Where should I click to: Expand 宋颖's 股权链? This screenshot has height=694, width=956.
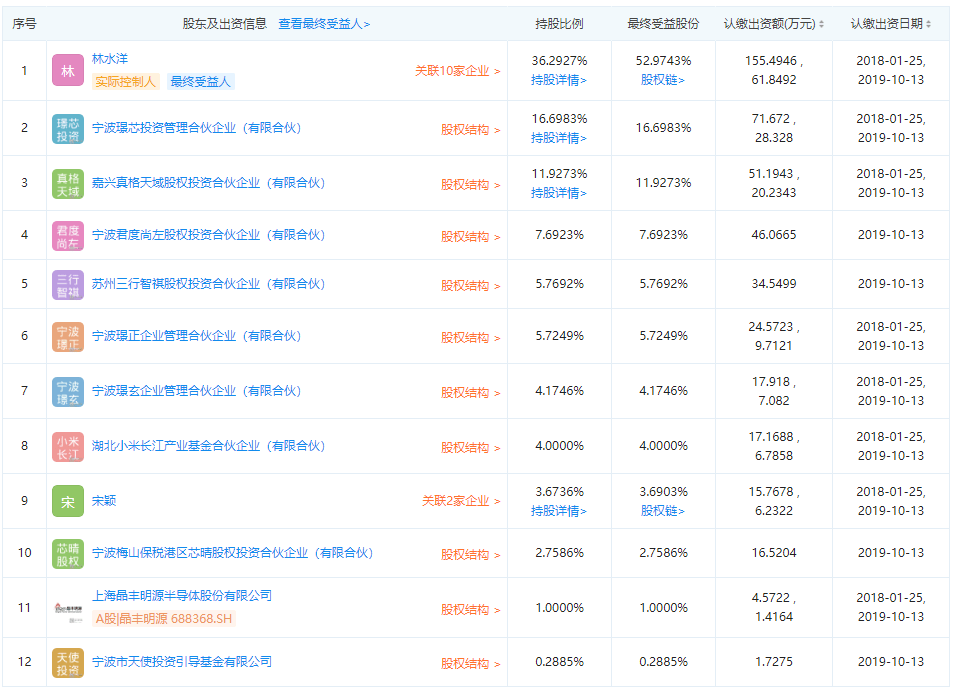coord(661,510)
